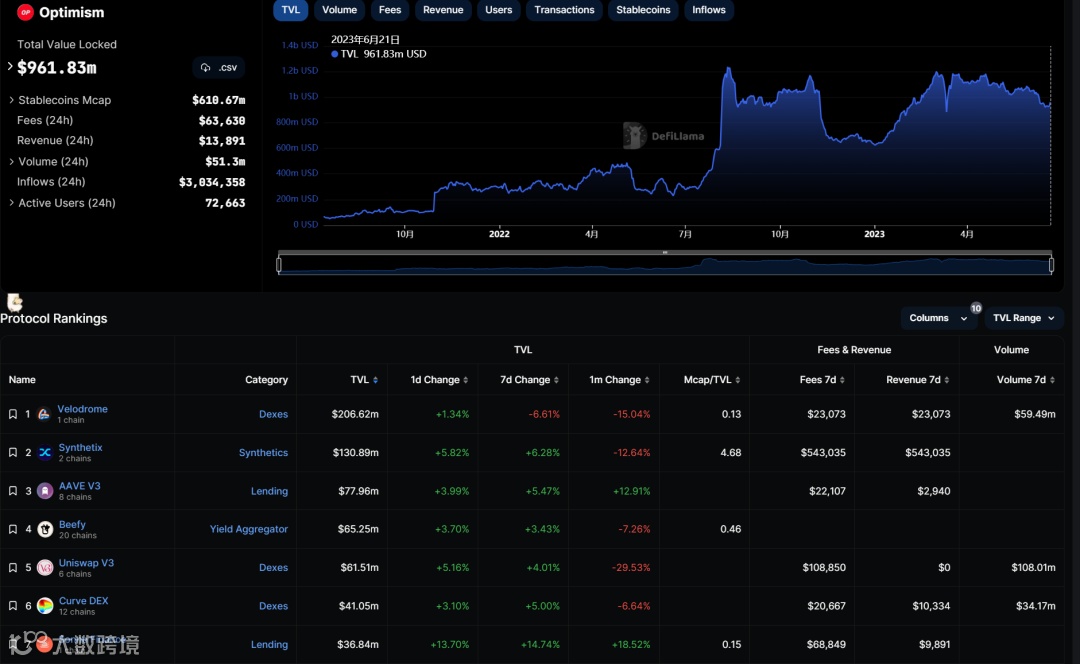Sort by 1m Change column arrows
1080x664 pixels.
point(647,380)
